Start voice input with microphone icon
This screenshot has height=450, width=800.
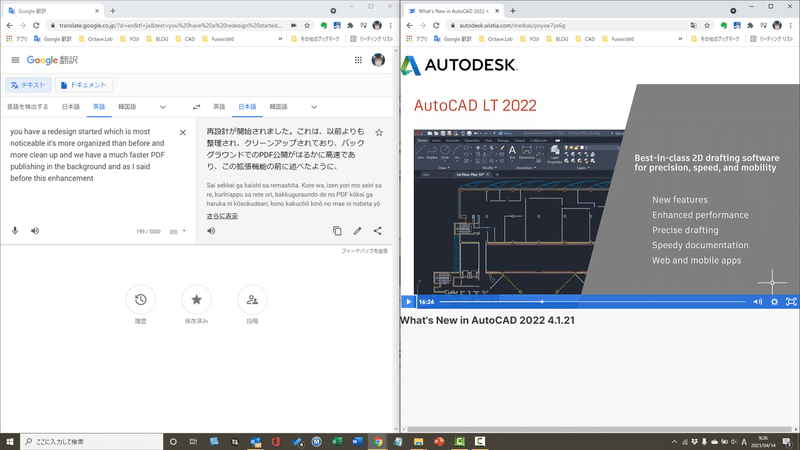click(x=15, y=231)
